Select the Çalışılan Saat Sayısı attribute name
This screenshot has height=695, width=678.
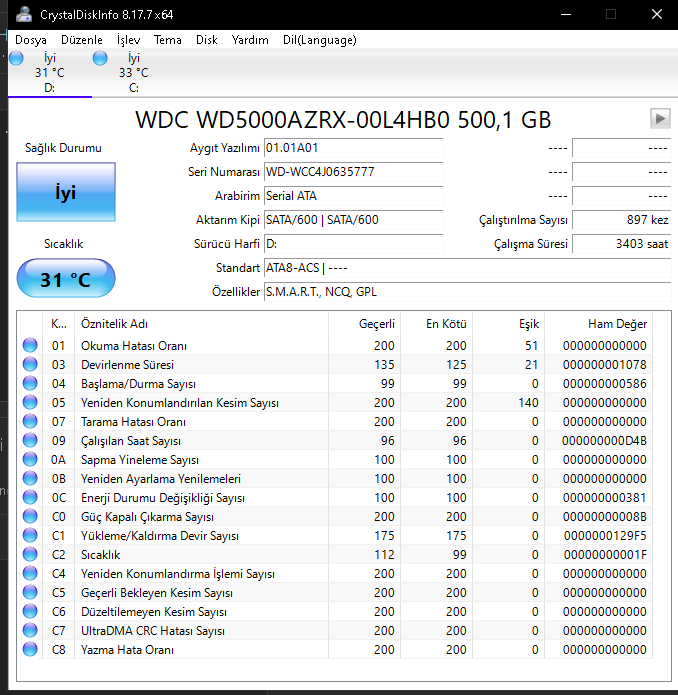[131, 441]
